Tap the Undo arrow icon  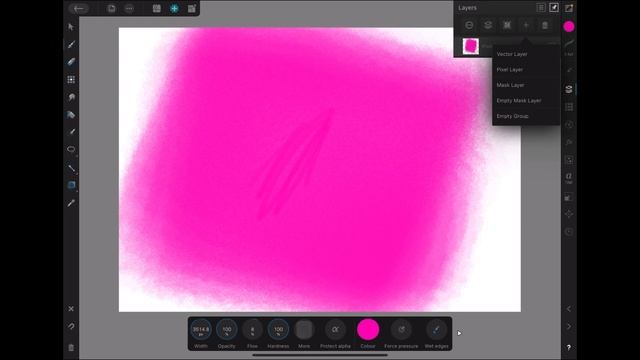71,327
